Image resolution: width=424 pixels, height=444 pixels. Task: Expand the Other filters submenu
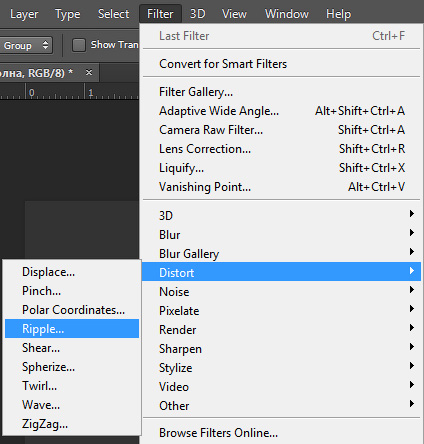pos(281,406)
